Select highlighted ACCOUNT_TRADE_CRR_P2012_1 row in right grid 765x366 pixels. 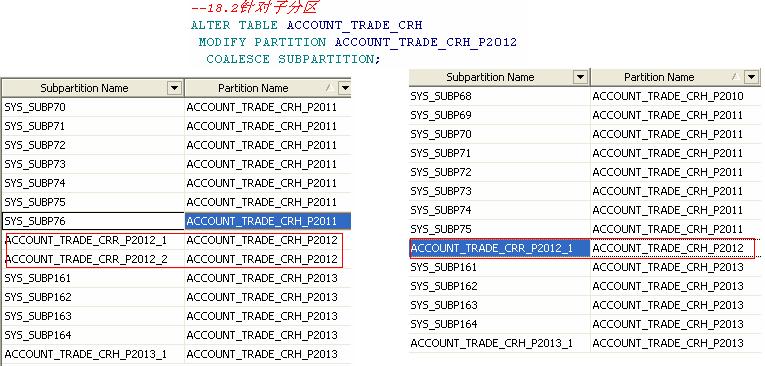coord(584,248)
